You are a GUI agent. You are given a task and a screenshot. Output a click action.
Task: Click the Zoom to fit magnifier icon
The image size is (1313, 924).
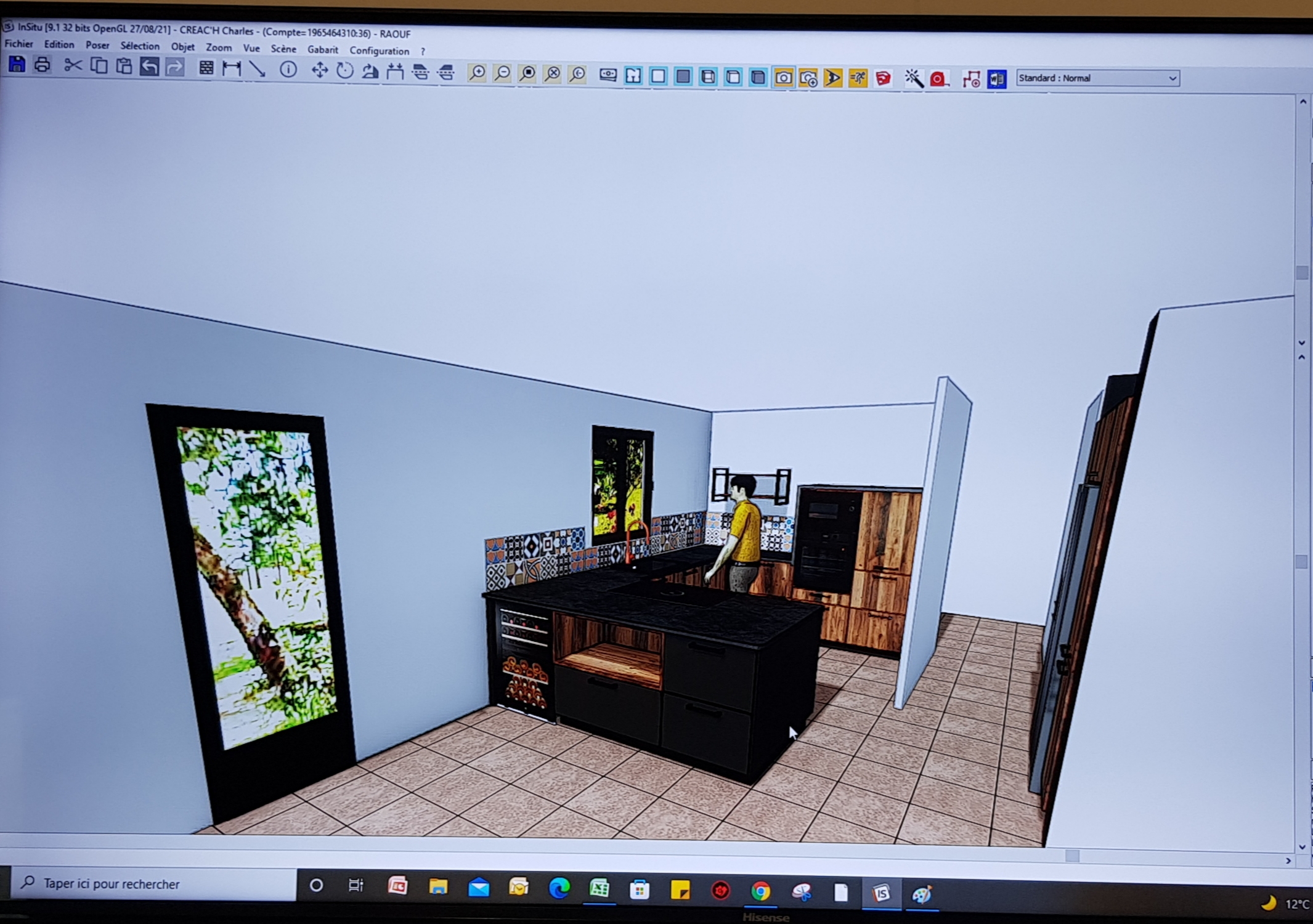click(527, 74)
